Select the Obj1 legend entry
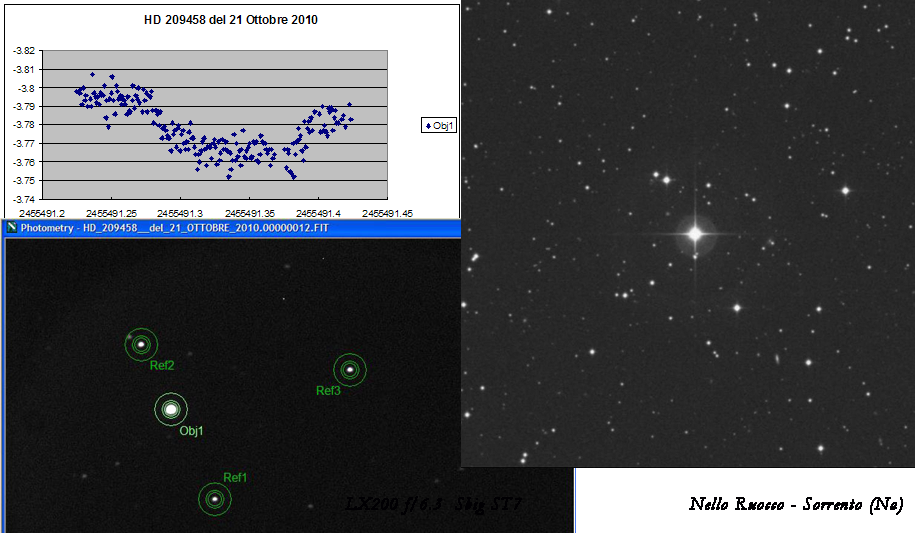The image size is (915, 533). (440, 126)
